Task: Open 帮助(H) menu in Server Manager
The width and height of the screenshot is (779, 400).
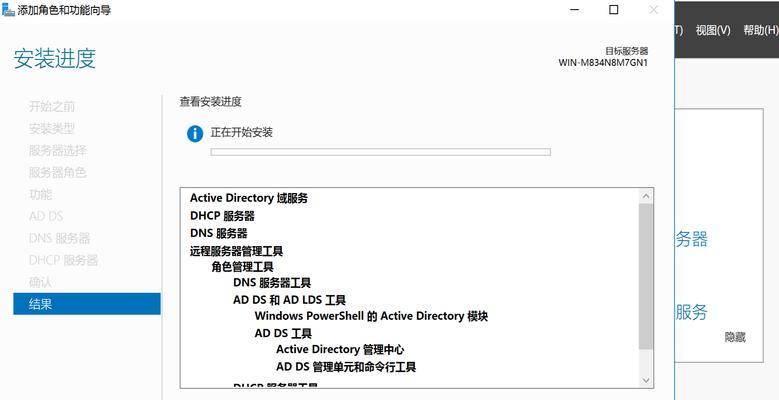Action: [760, 30]
